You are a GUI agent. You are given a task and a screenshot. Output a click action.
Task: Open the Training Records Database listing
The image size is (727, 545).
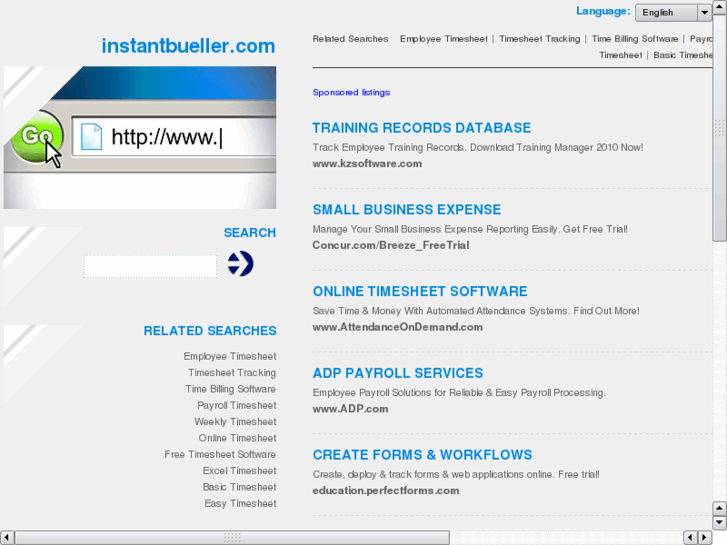coord(421,128)
